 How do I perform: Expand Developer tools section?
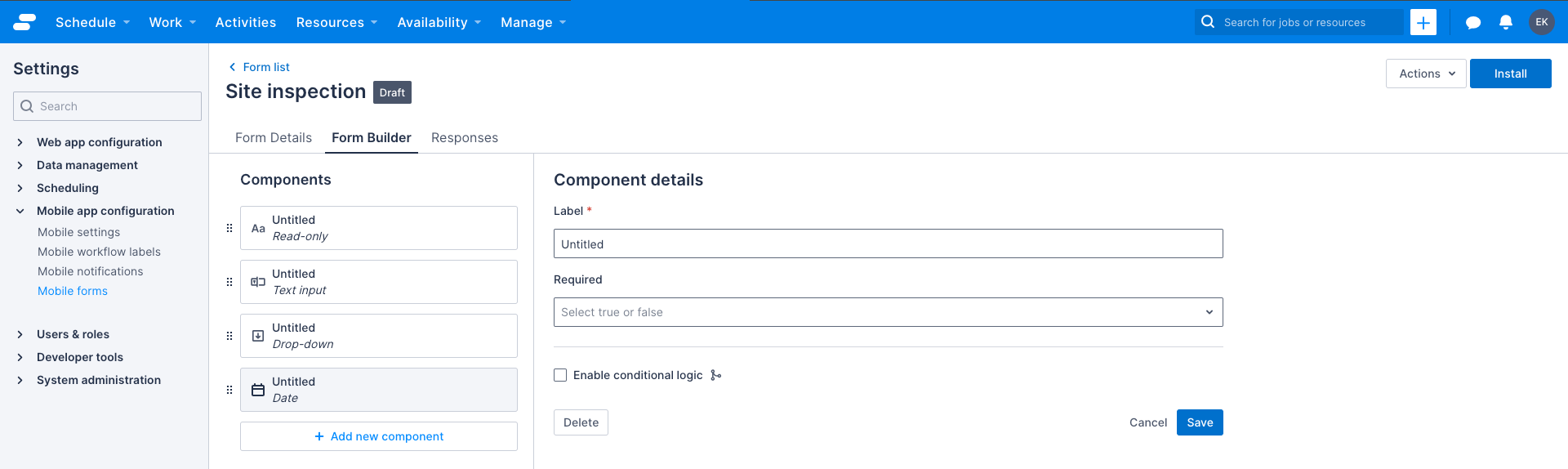click(x=20, y=357)
